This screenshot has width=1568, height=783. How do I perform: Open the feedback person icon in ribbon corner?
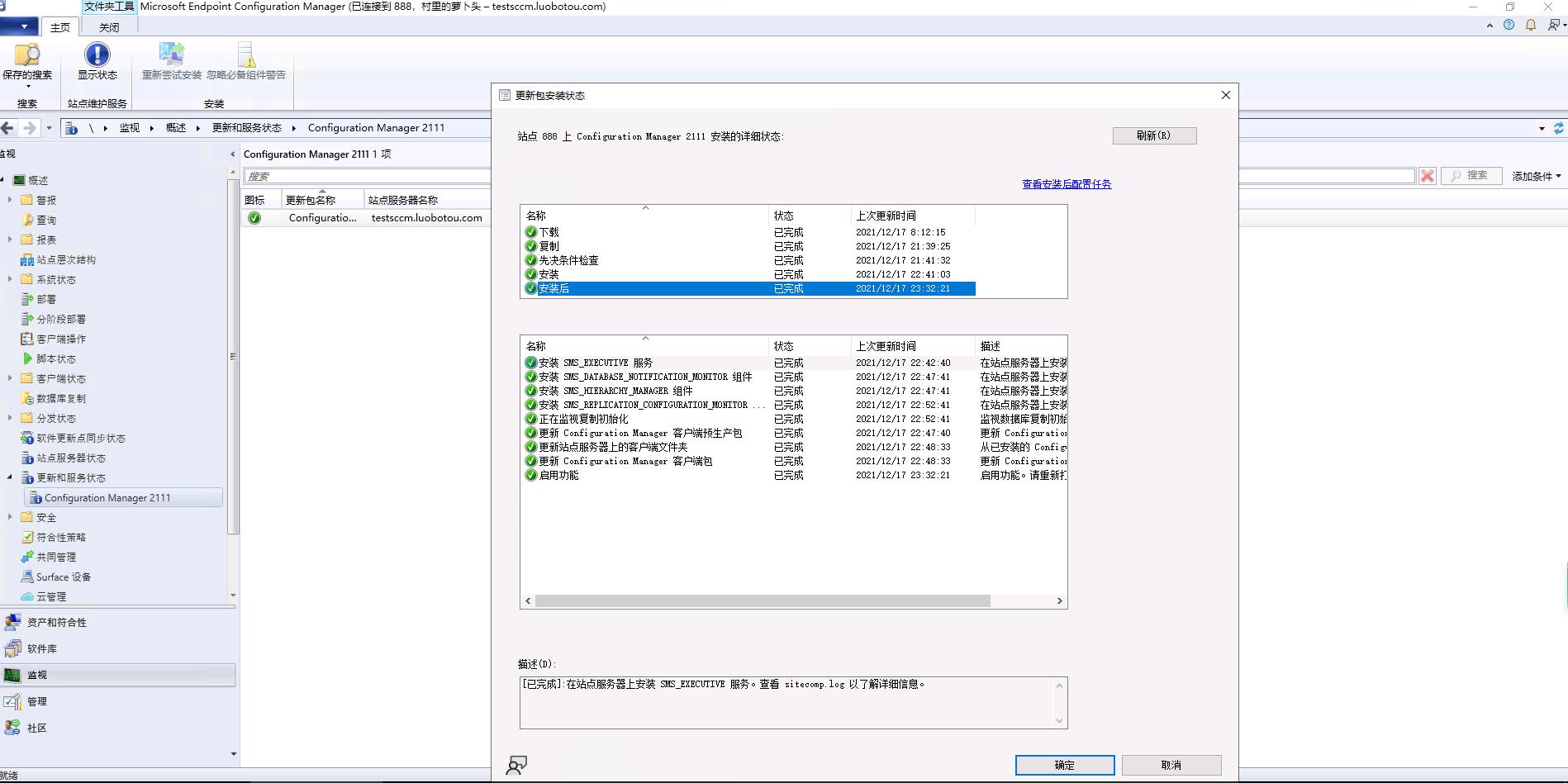tap(1555, 26)
